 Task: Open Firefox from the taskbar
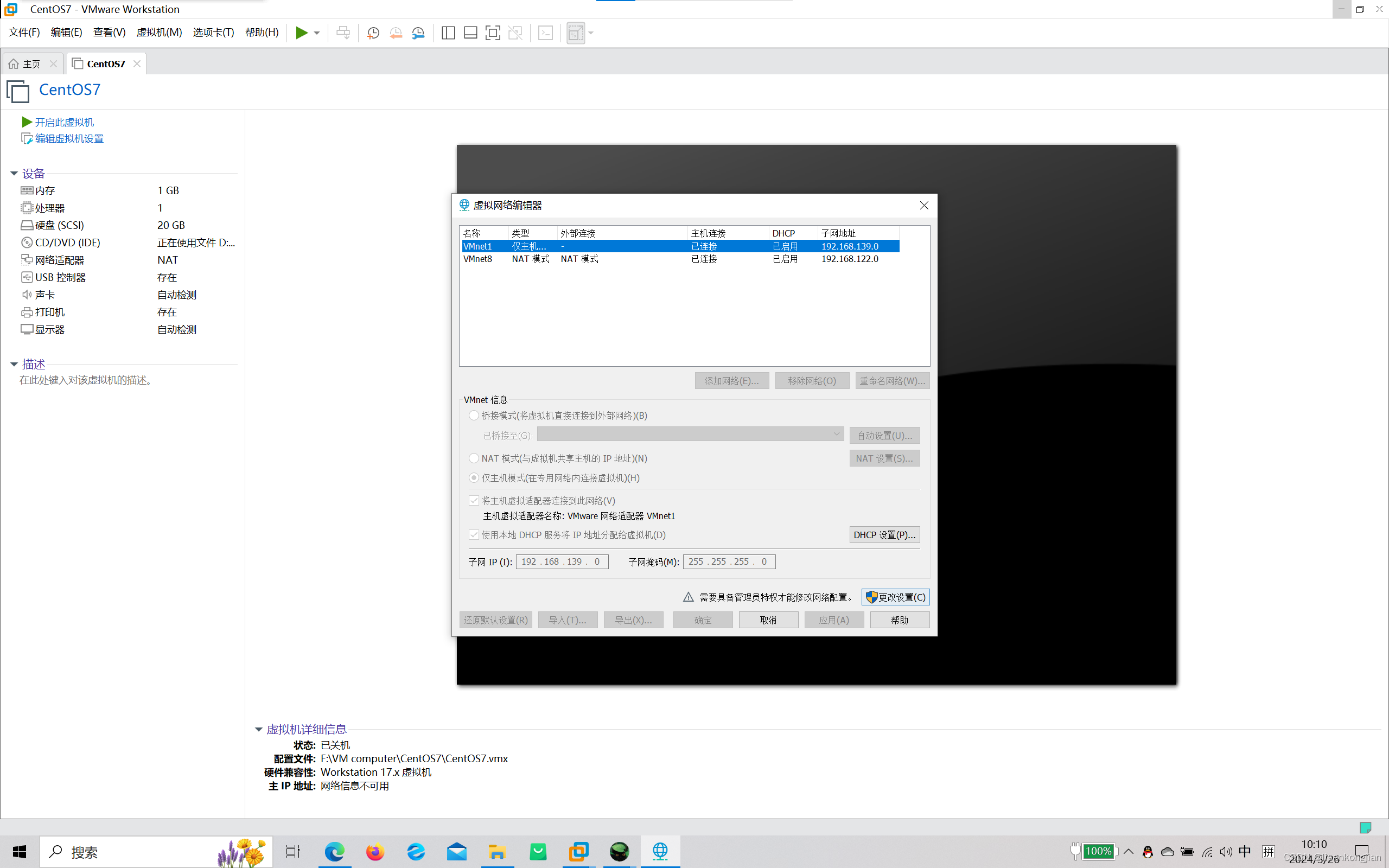(x=375, y=852)
